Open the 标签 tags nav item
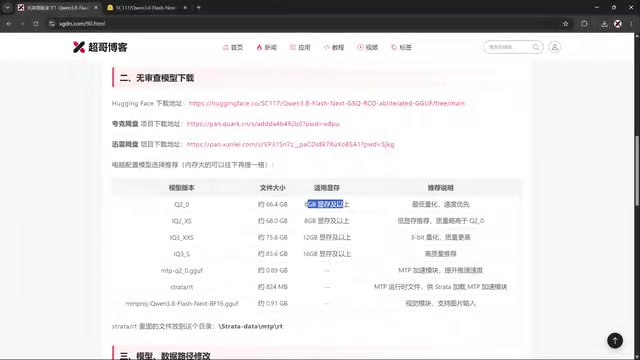Screen dimensions: 640x360 401,47
